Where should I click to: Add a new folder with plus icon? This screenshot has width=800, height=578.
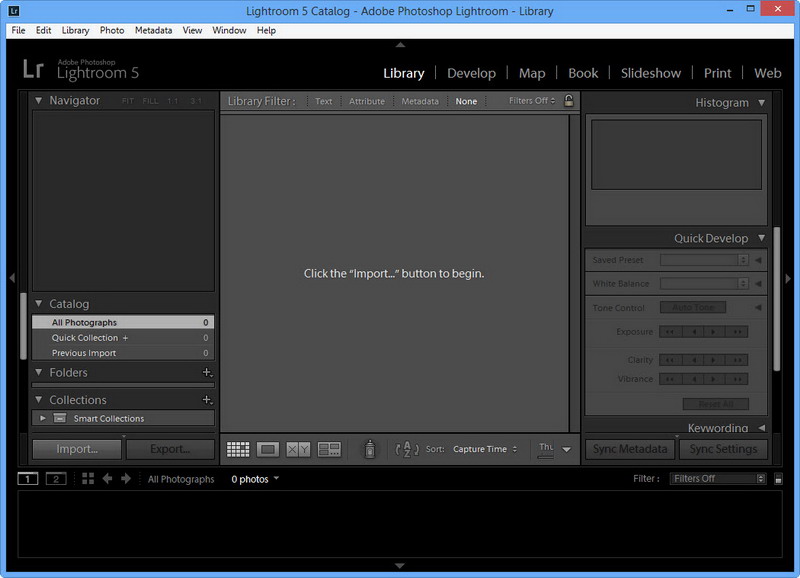(x=207, y=372)
